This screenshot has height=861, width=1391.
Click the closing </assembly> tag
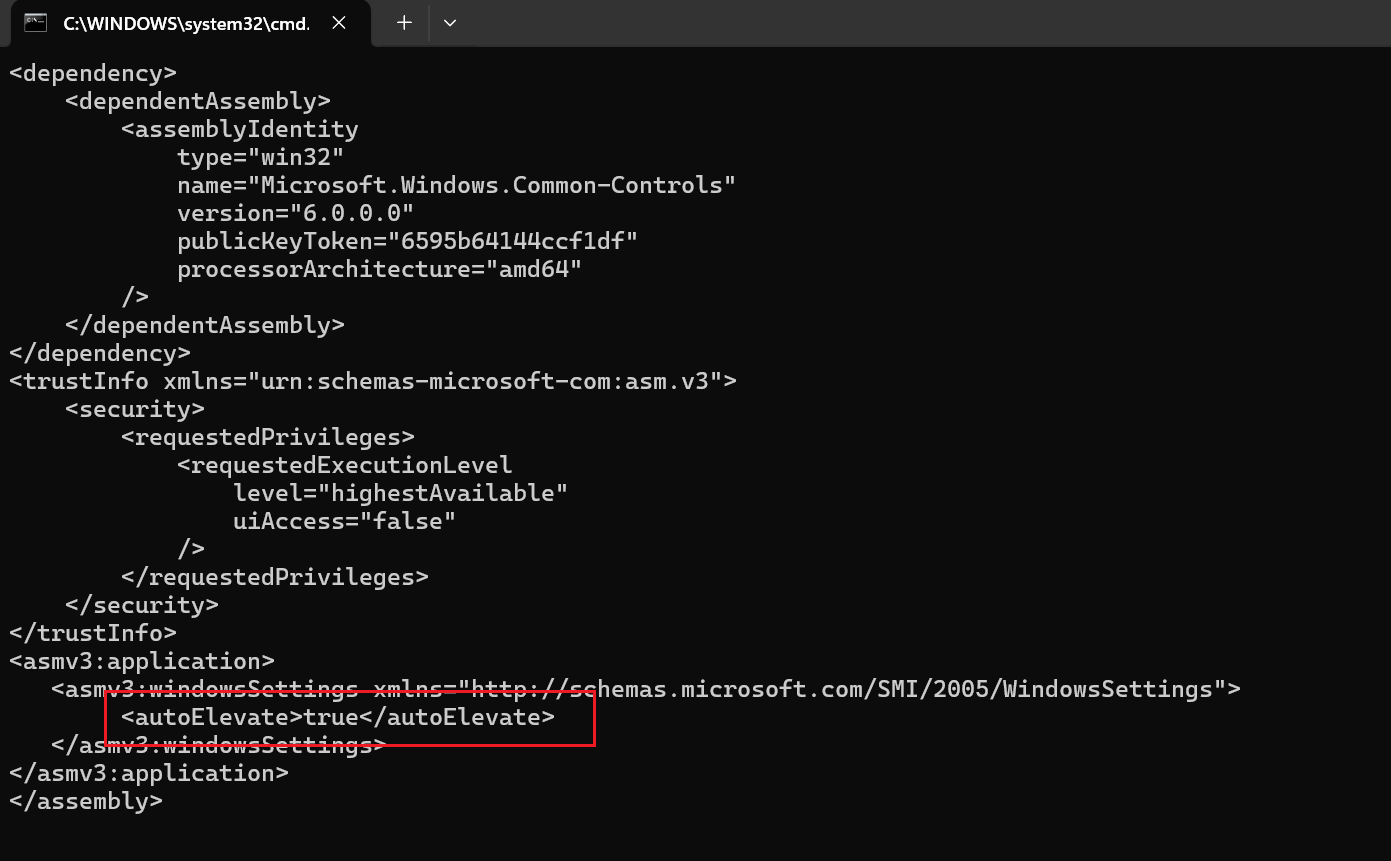coord(85,801)
